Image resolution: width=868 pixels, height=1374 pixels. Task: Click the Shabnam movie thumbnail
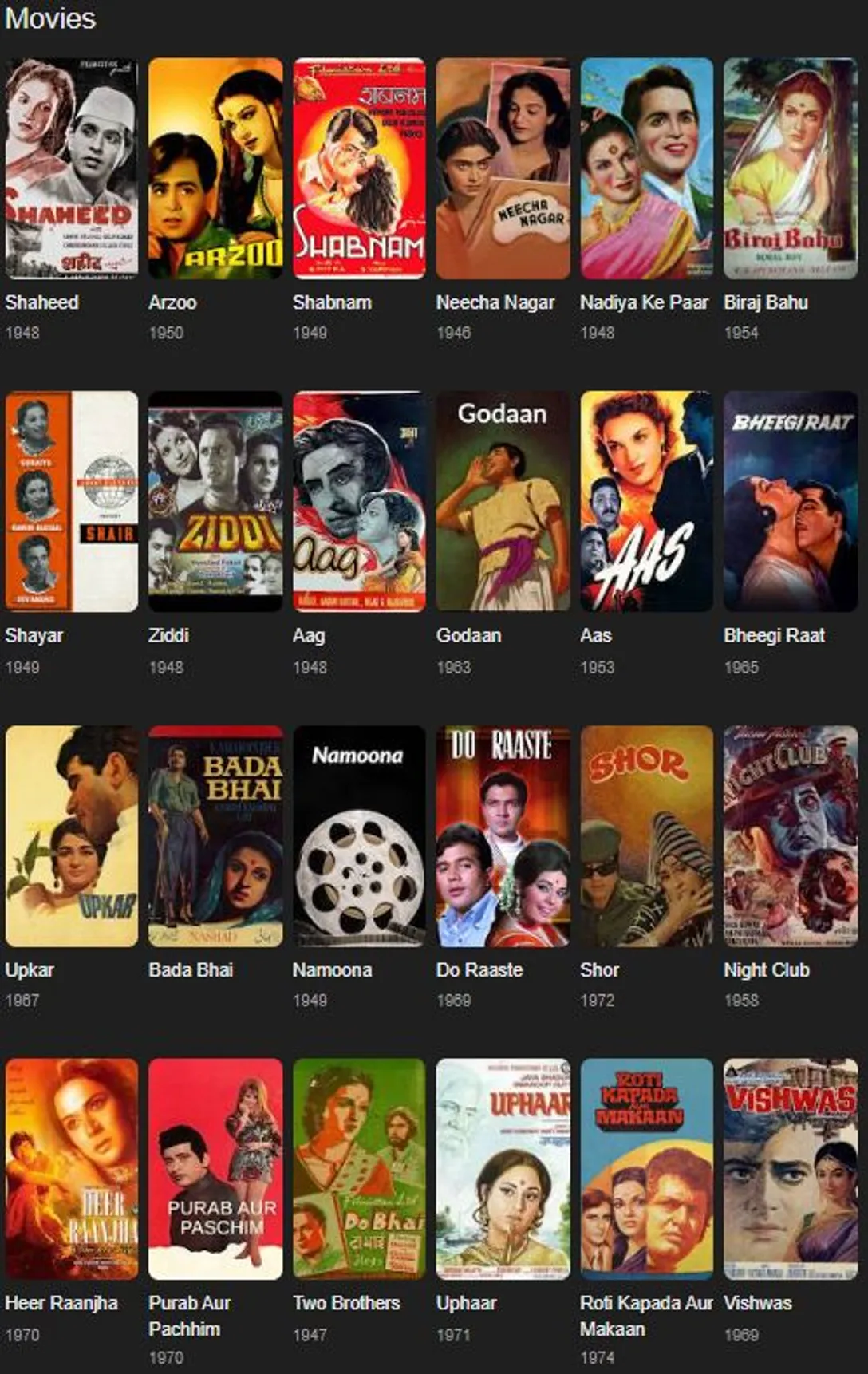[359, 168]
